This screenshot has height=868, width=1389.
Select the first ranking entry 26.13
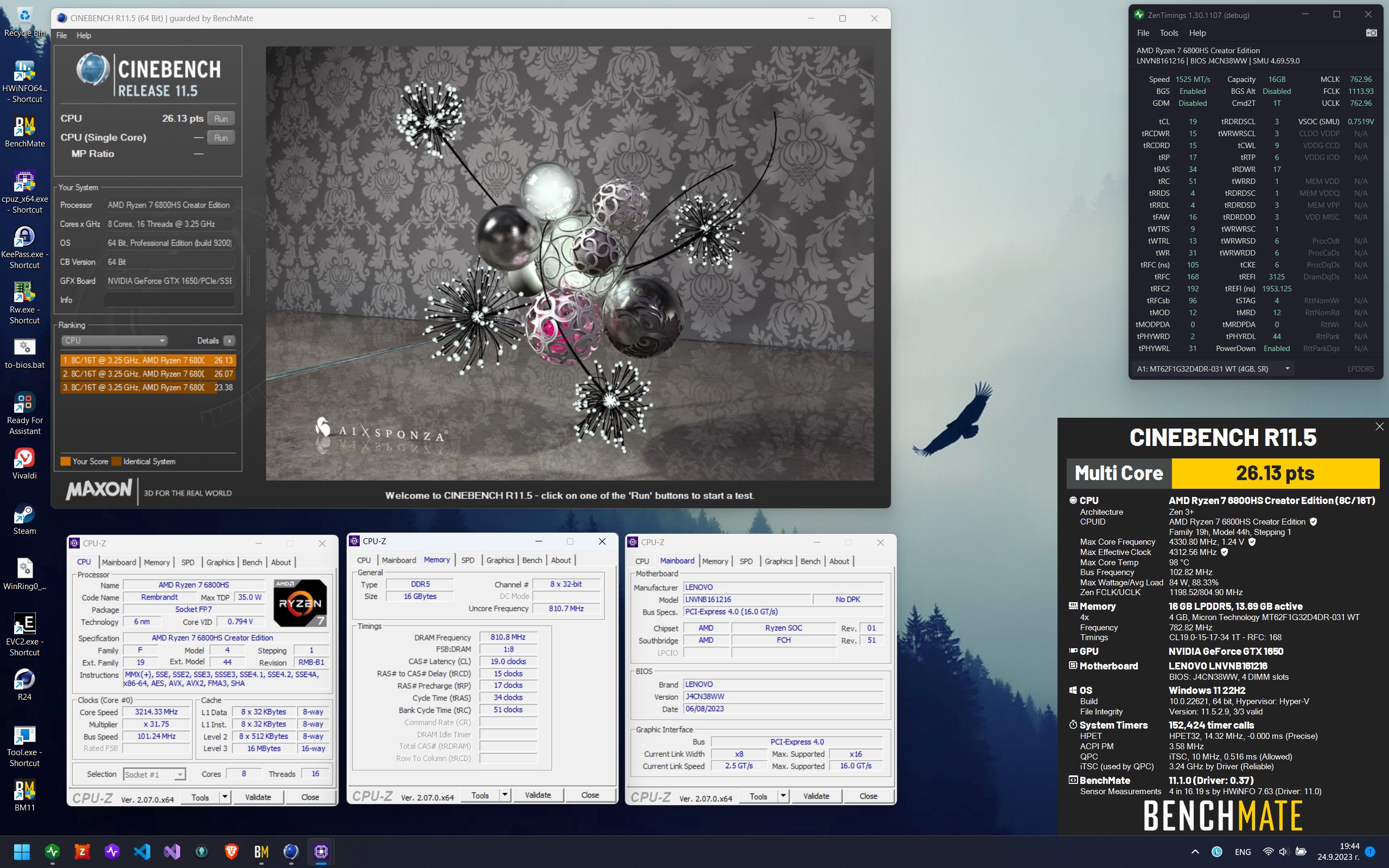pyautogui.click(x=148, y=361)
